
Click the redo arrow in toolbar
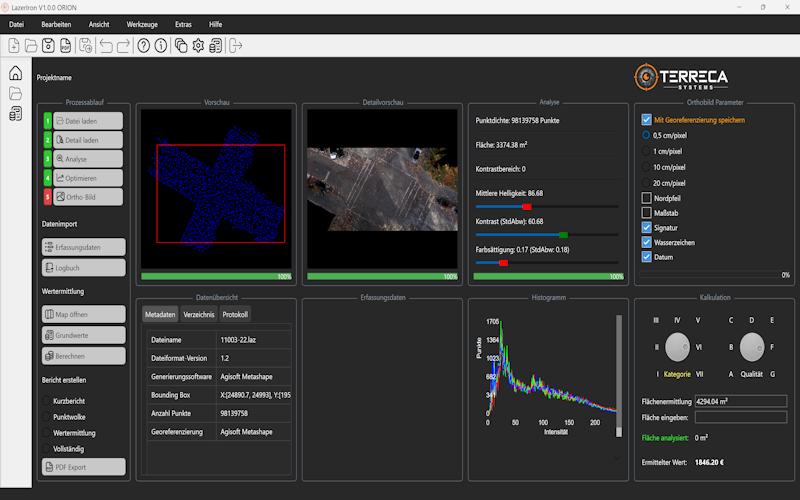(123, 45)
